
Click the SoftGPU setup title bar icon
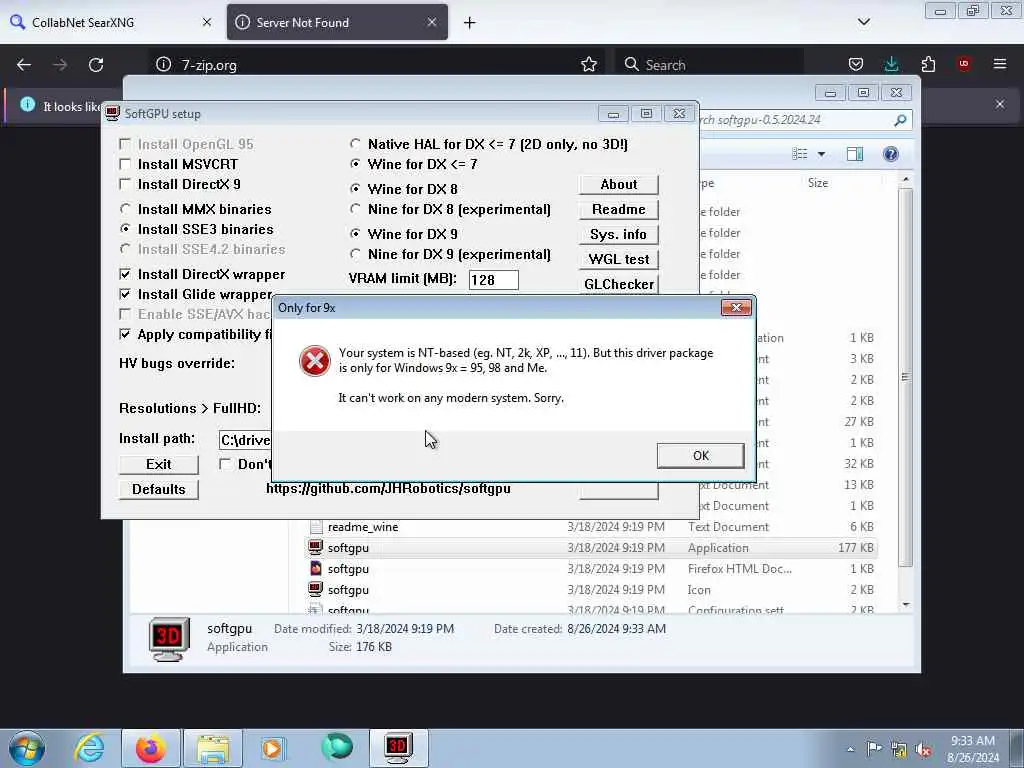click(112, 114)
